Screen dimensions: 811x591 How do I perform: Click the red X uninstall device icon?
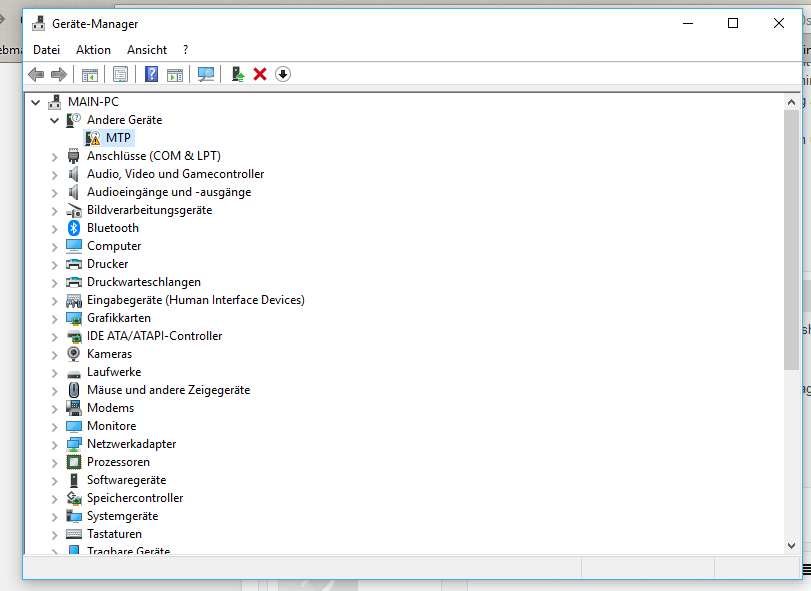click(260, 74)
